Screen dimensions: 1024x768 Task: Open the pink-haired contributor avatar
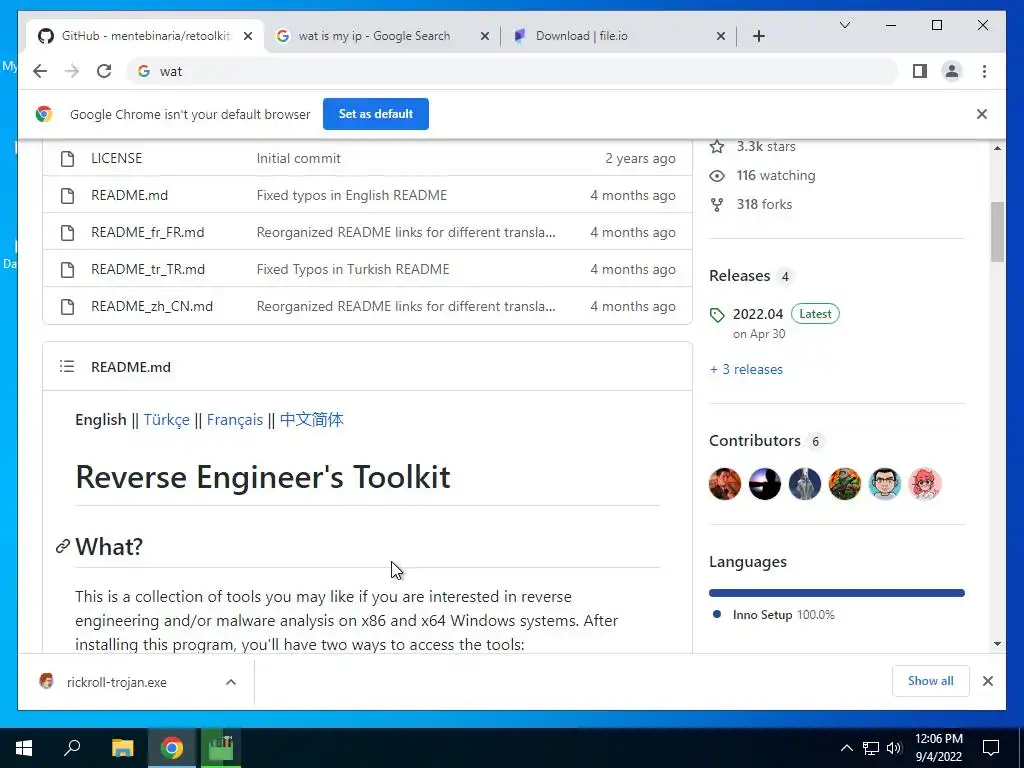(x=925, y=484)
